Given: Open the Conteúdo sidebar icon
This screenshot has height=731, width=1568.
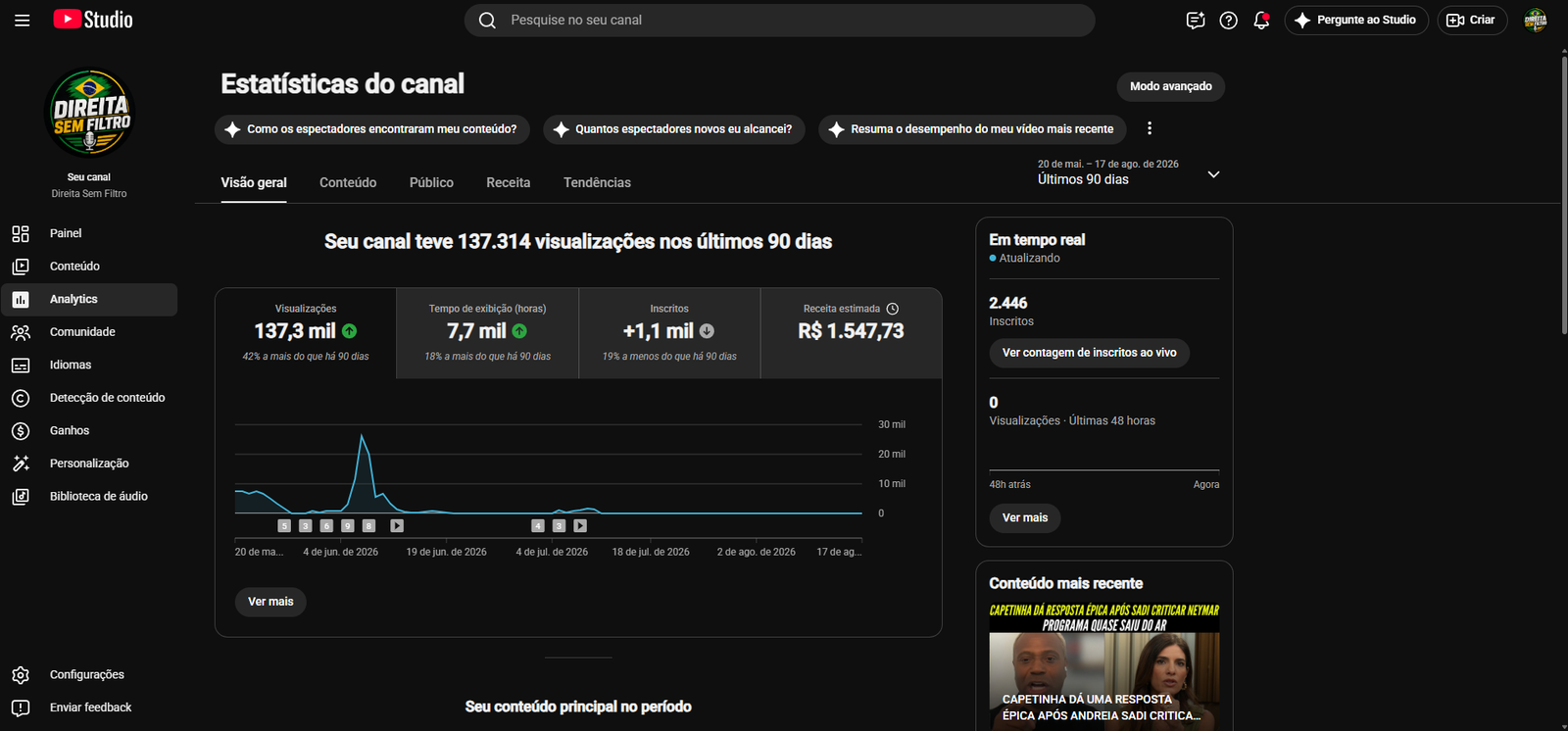Looking at the screenshot, I should pos(21,267).
